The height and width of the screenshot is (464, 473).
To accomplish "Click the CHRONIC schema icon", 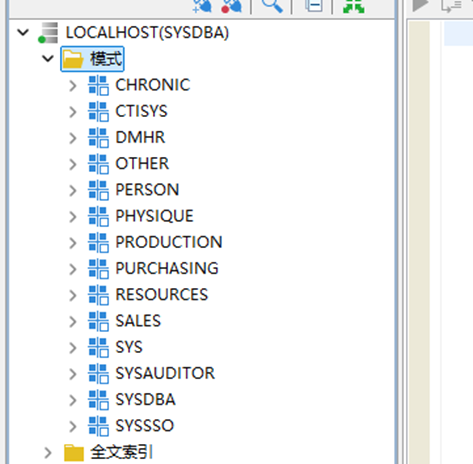I will [98, 85].
